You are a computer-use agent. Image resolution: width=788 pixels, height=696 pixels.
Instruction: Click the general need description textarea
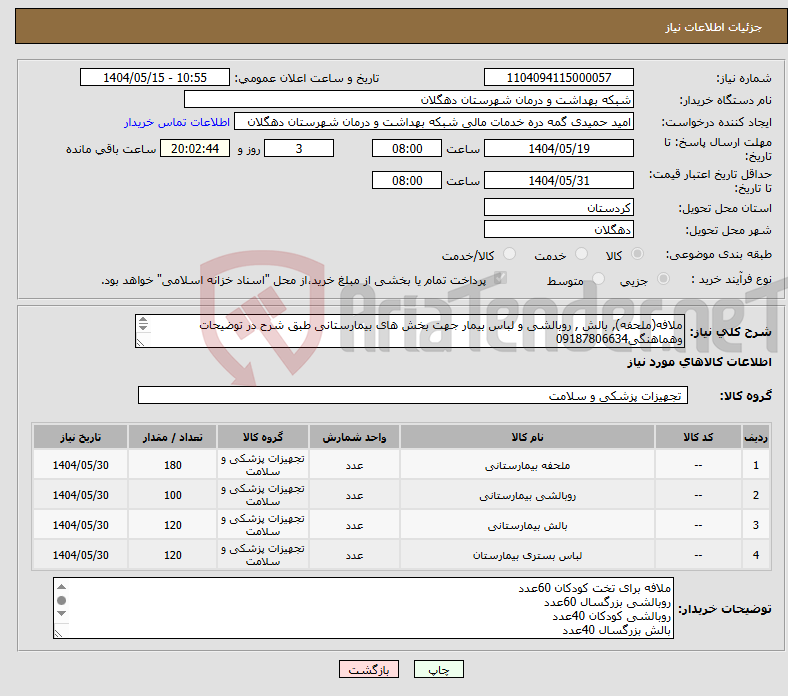coord(410,331)
